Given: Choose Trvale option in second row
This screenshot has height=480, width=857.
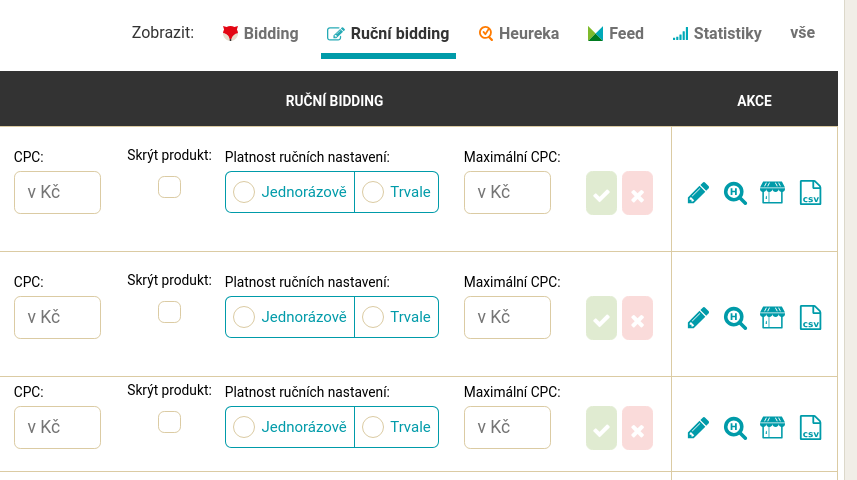Looking at the screenshot, I should tap(396, 317).
